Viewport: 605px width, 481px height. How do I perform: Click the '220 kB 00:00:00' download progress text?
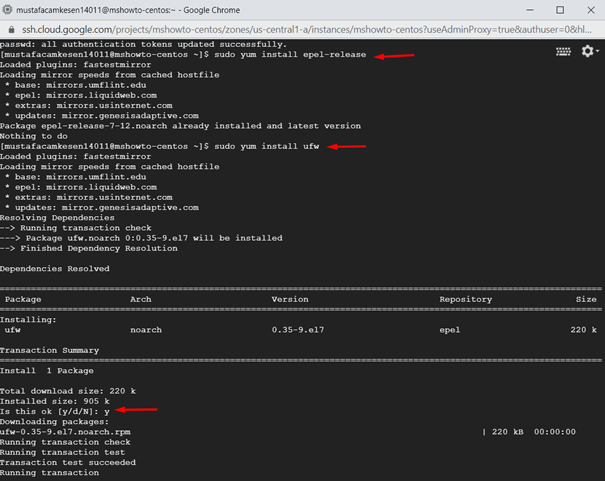click(x=529, y=432)
